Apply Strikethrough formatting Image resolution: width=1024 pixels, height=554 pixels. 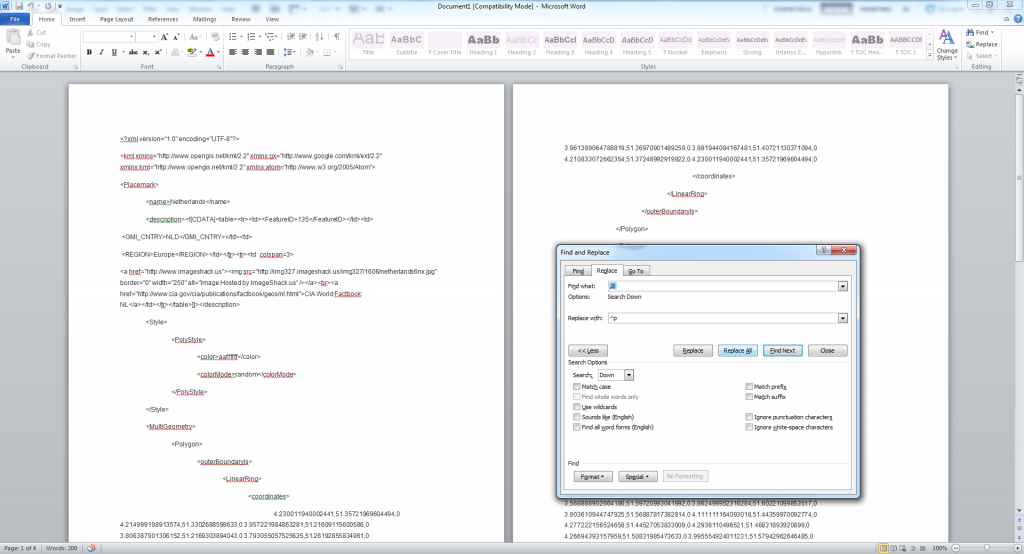(x=133, y=52)
